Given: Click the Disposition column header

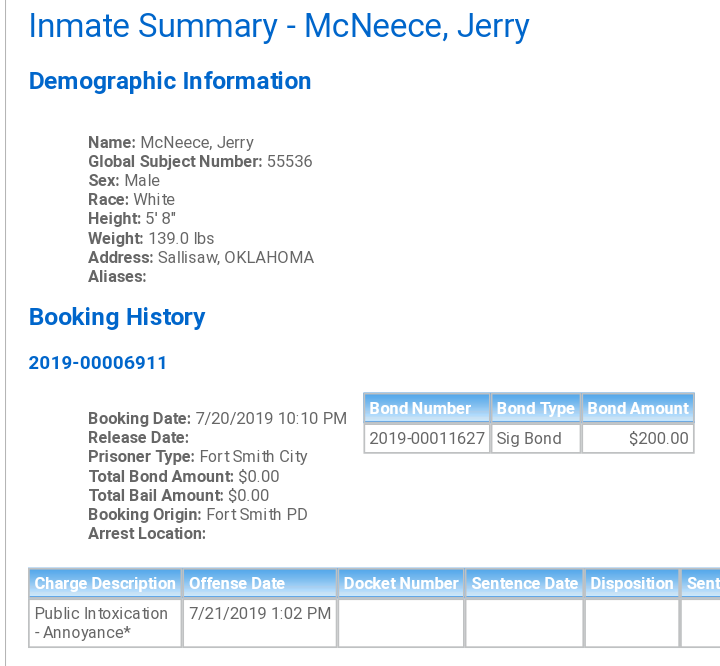Looking at the screenshot, I should [631, 583].
